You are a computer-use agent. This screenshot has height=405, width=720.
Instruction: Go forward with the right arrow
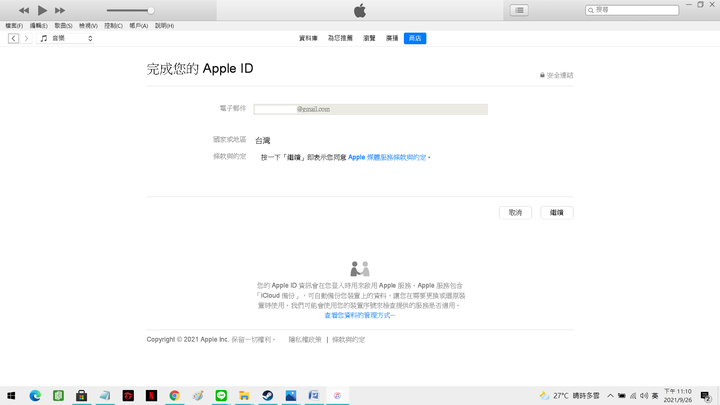(26, 39)
